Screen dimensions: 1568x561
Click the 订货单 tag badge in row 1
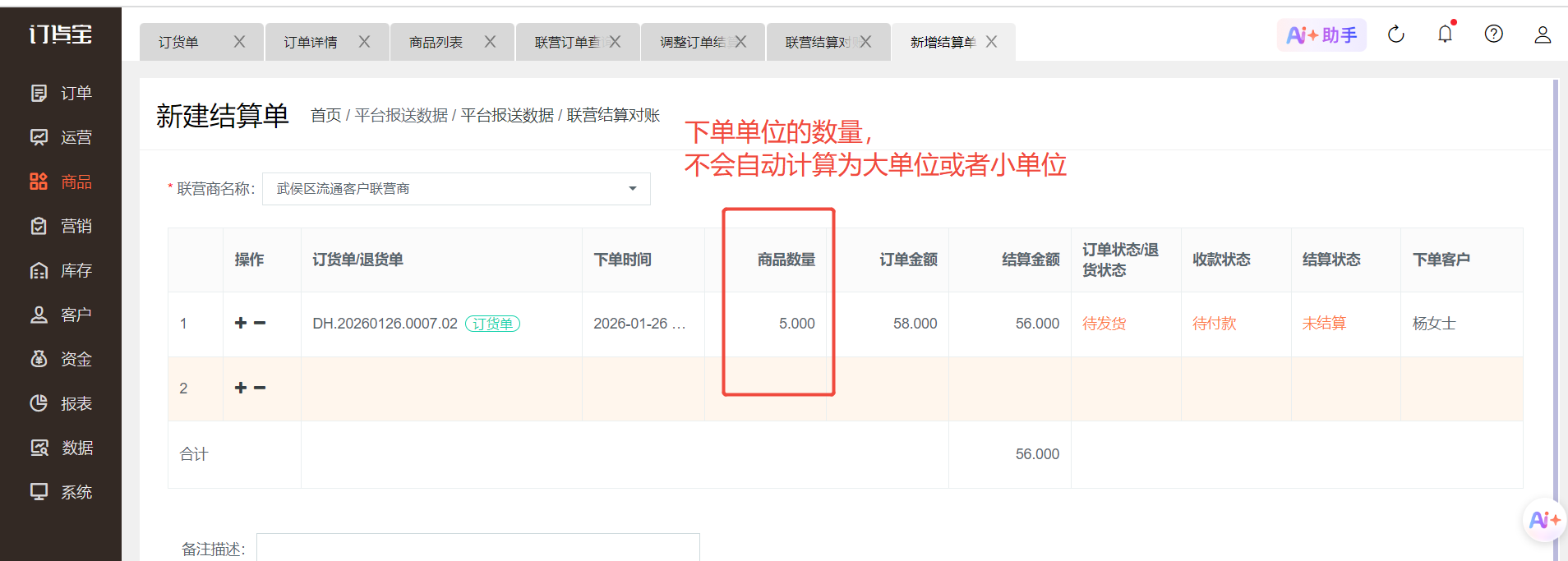click(492, 324)
